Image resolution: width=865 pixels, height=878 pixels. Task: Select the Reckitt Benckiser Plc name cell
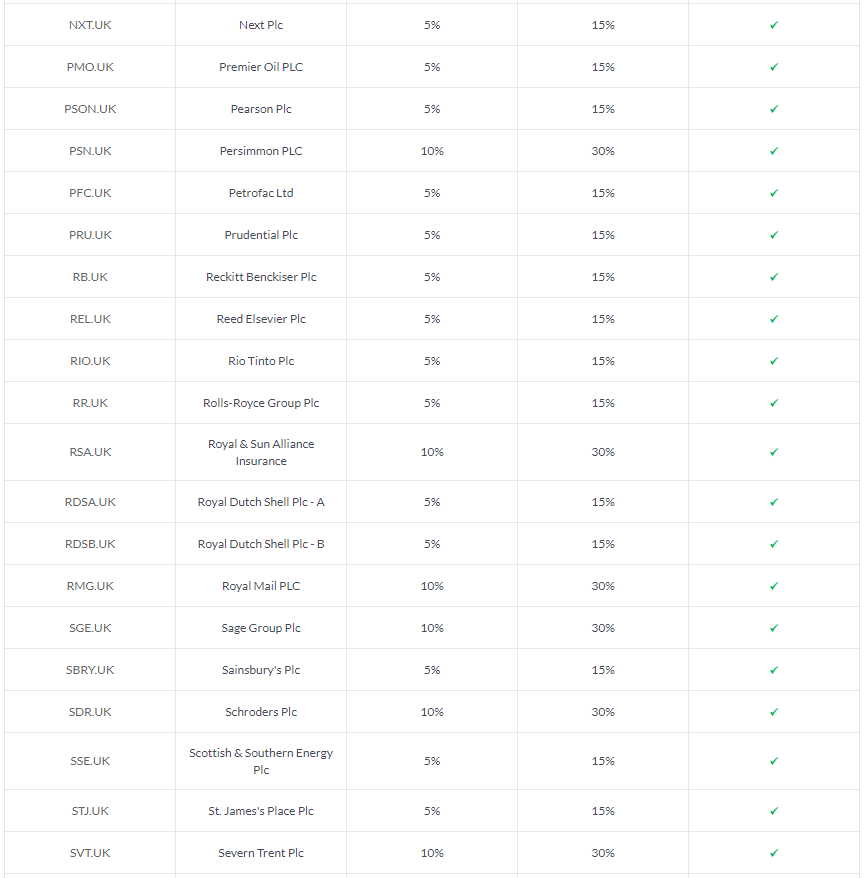[x=261, y=277]
